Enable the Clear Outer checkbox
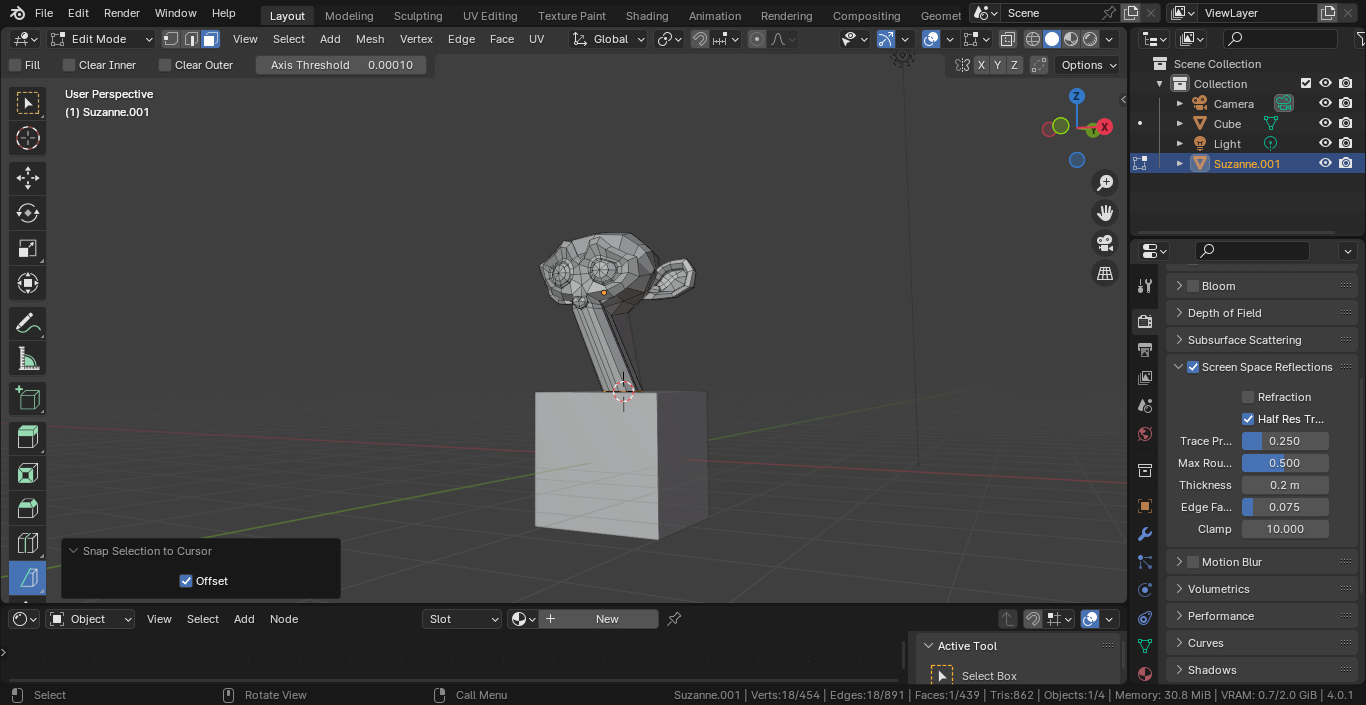The height and width of the screenshot is (705, 1366). click(165, 65)
